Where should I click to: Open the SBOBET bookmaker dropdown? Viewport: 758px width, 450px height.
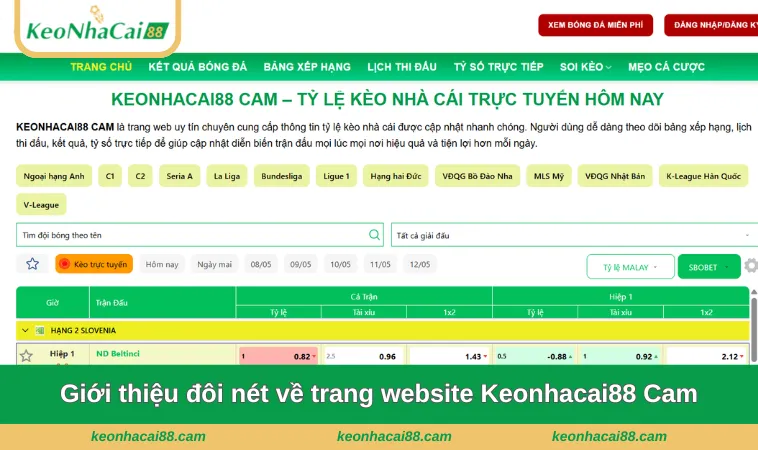point(709,267)
